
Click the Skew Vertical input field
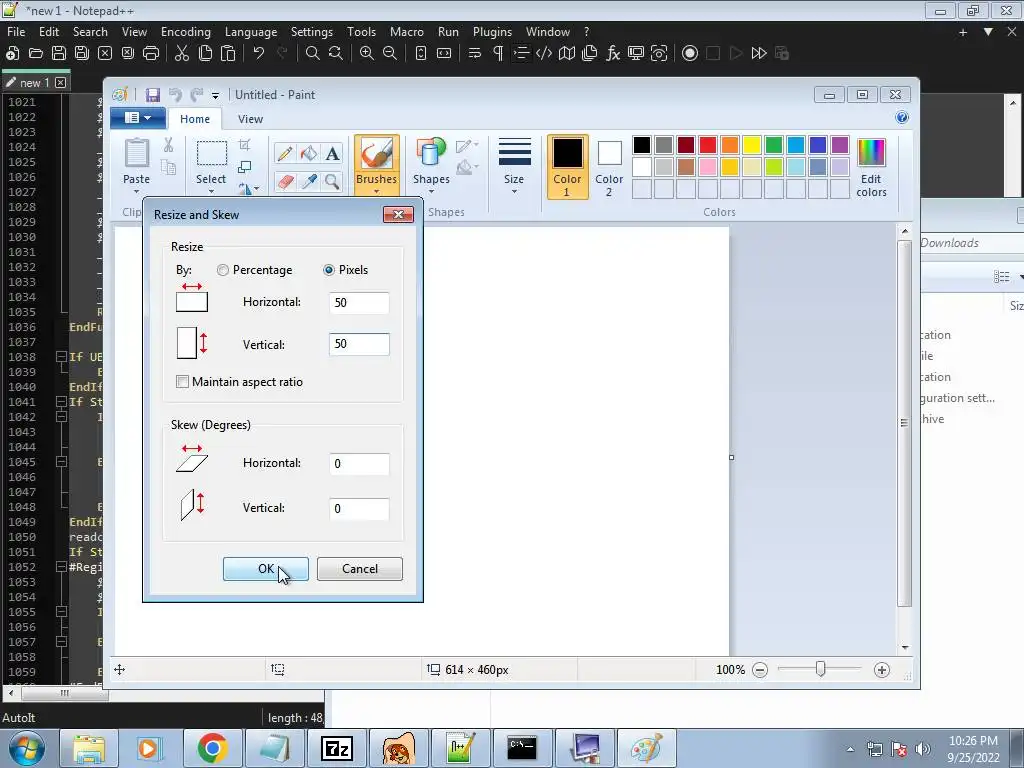click(x=359, y=509)
